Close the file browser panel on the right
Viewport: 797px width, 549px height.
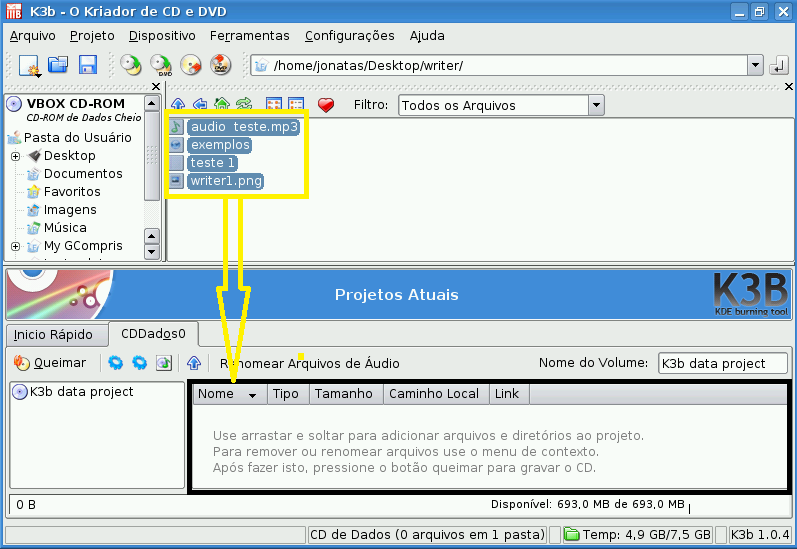pyautogui.click(x=788, y=86)
